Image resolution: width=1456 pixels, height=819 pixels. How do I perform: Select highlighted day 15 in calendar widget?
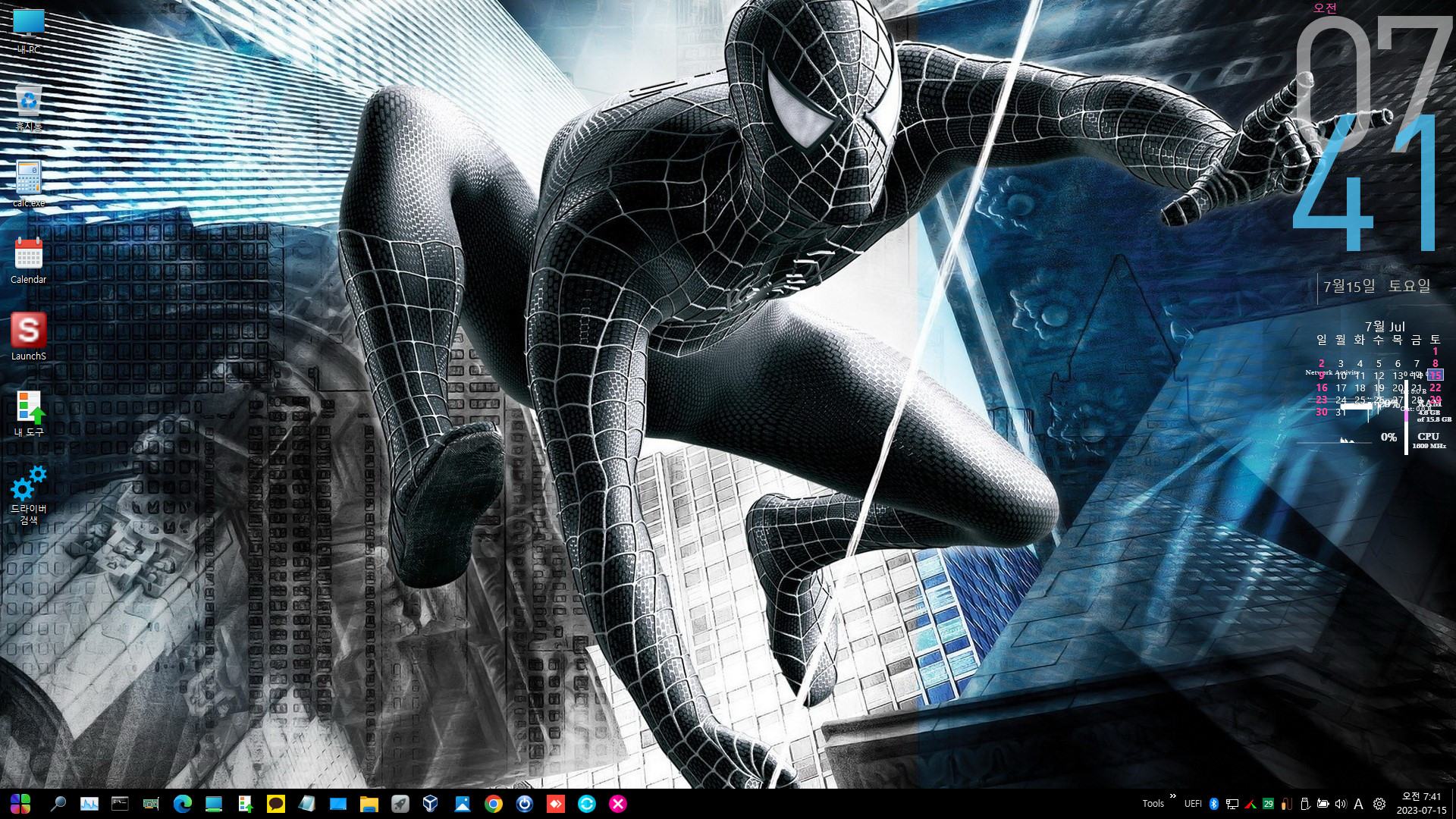(x=1436, y=375)
